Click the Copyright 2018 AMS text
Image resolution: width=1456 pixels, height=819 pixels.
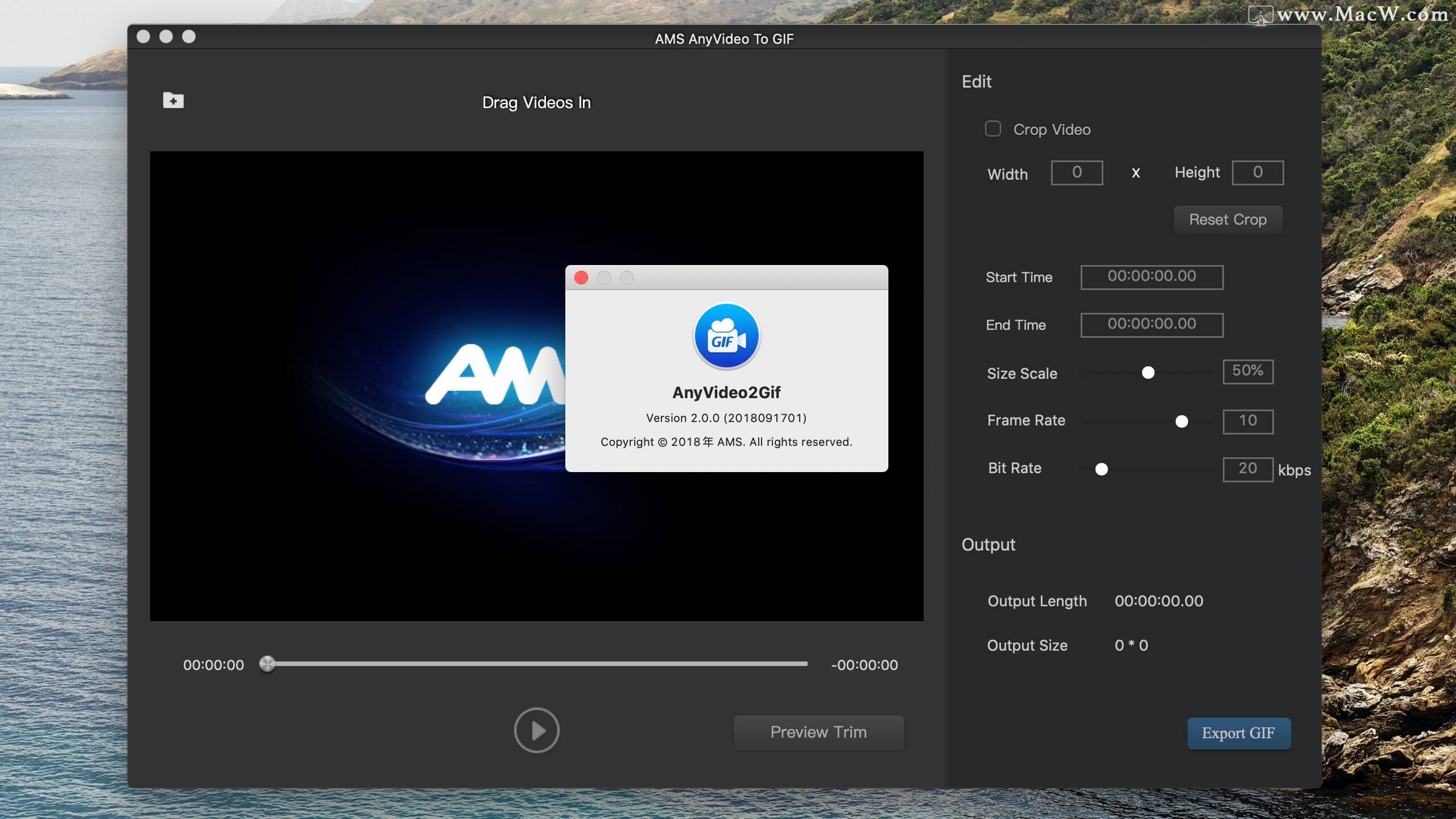coord(726,442)
